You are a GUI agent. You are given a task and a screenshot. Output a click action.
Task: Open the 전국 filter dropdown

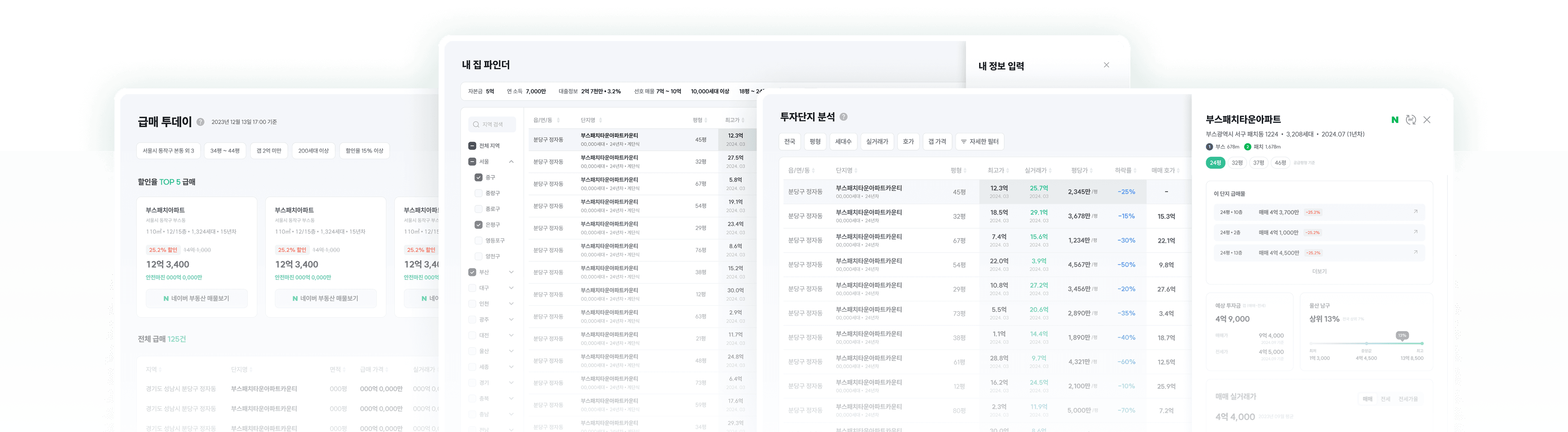click(x=789, y=141)
